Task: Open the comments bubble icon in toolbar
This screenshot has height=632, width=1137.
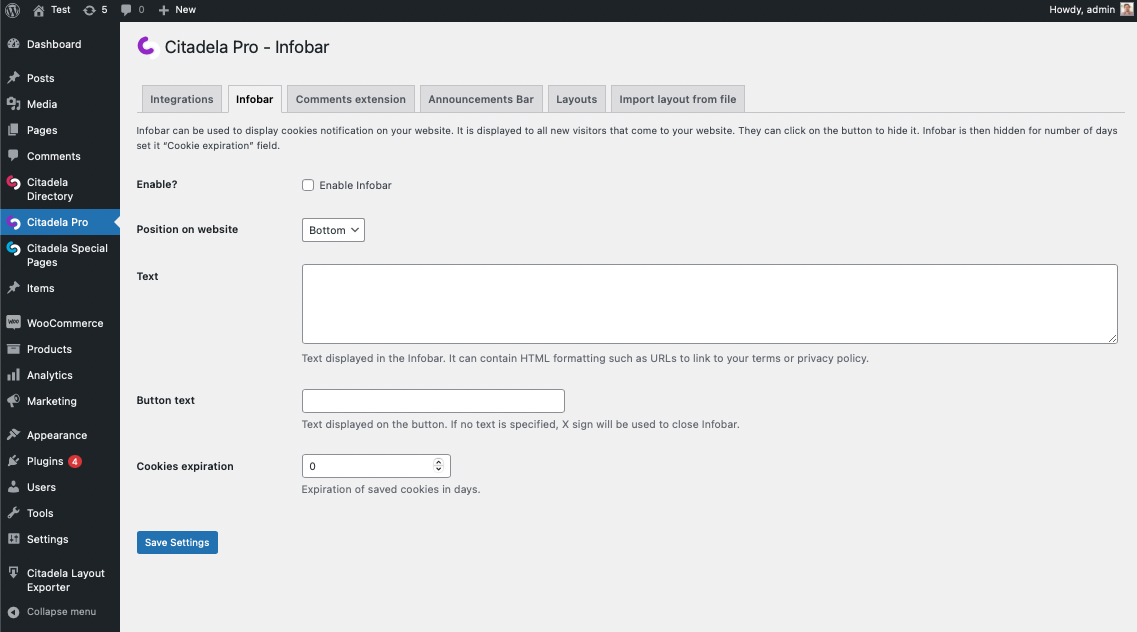Action: (131, 10)
